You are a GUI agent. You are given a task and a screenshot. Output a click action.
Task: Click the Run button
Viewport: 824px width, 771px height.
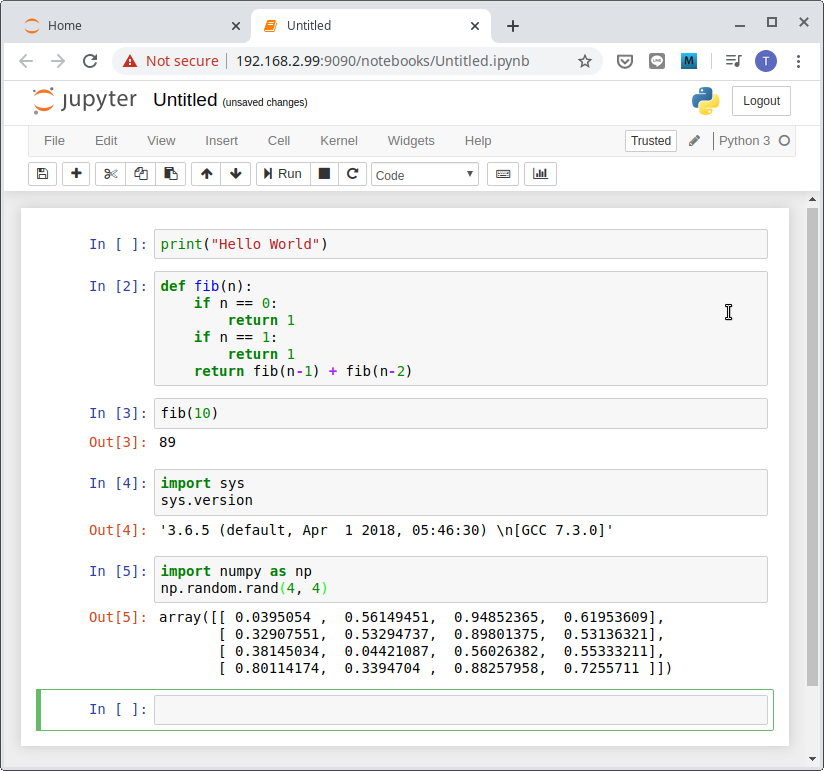(x=283, y=174)
